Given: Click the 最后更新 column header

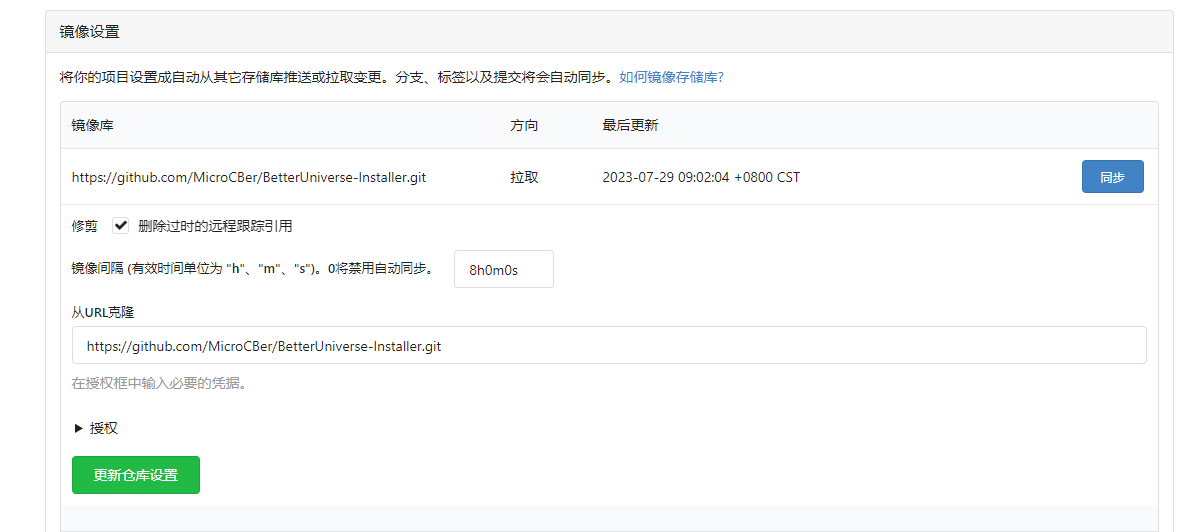Looking at the screenshot, I should click(x=630, y=125).
